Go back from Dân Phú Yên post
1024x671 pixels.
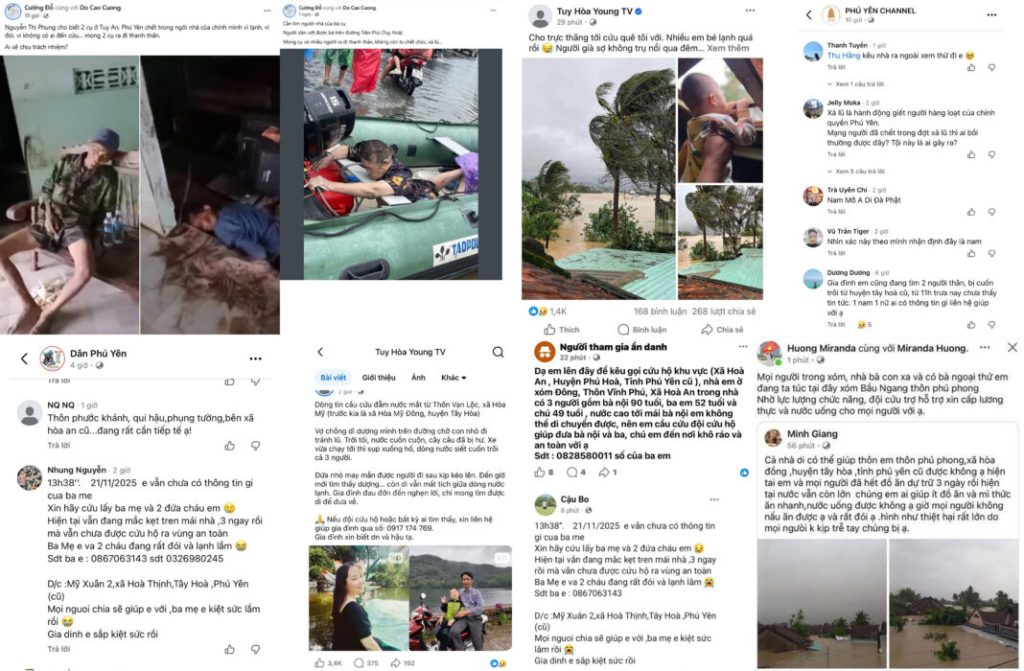click(24, 359)
